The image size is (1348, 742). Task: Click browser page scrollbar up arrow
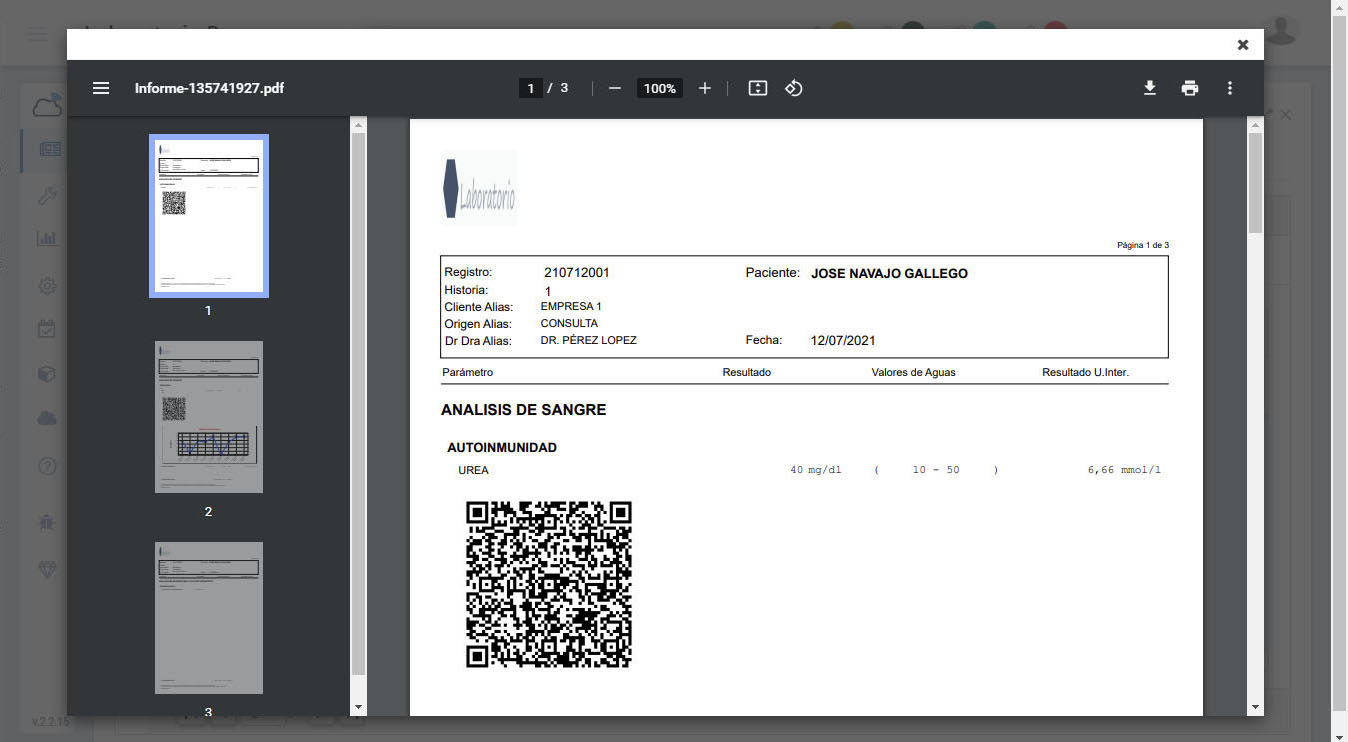[x=1340, y=8]
